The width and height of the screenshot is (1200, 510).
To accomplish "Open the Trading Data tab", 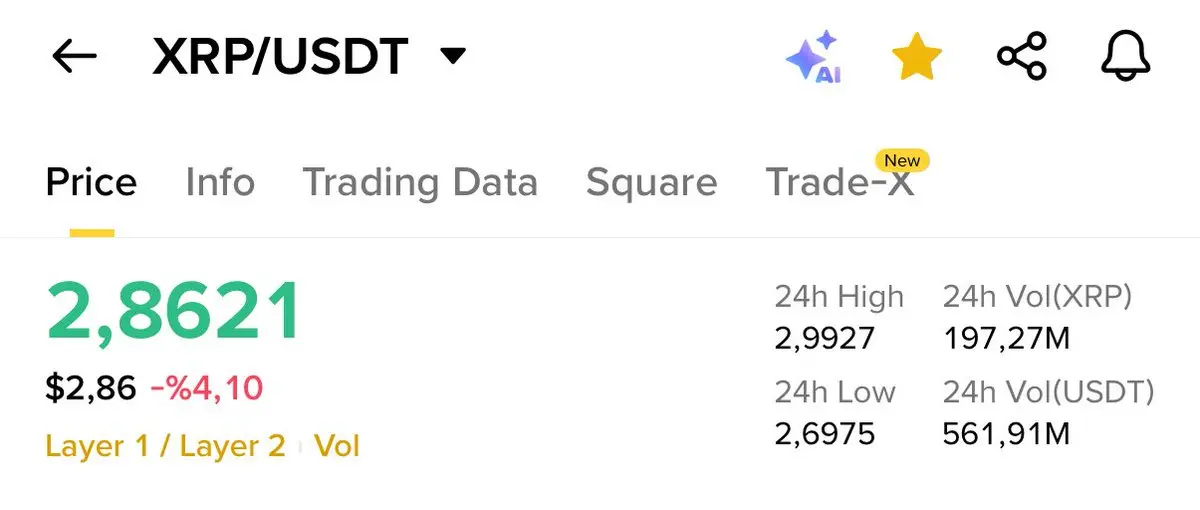I will coord(420,182).
